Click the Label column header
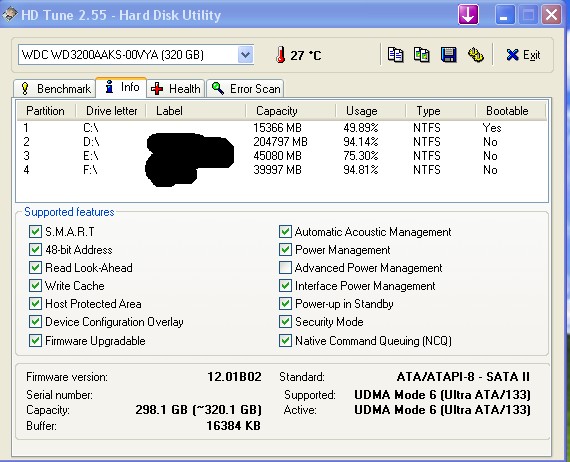Screen dimensions: 570x462 196,111
